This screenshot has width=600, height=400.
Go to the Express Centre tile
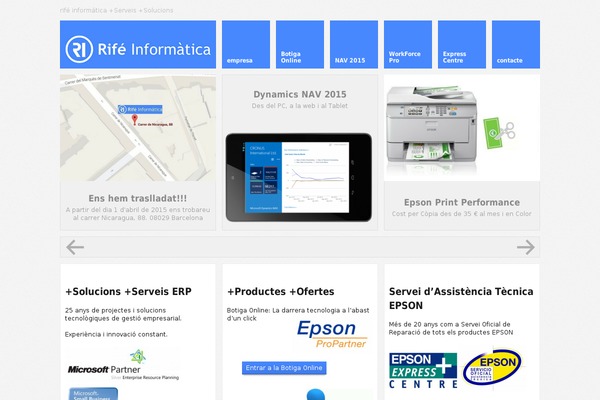(461, 44)
